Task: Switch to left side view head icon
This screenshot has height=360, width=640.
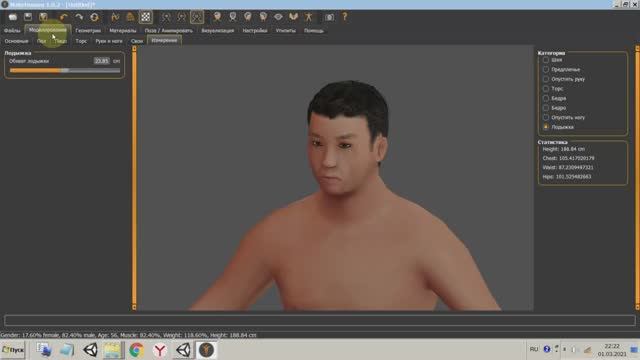Action: 263,17
